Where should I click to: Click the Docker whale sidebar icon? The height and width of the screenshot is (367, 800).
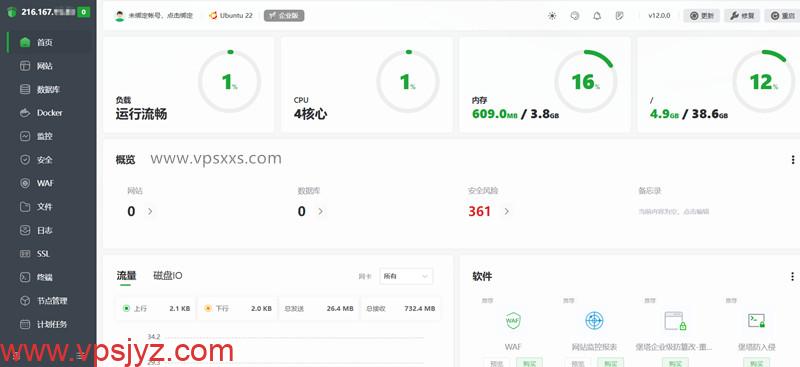(25, 113)
